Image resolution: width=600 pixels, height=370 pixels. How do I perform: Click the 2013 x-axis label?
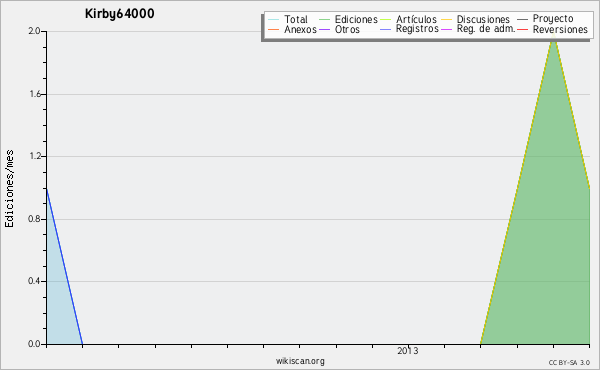(408, 351)
